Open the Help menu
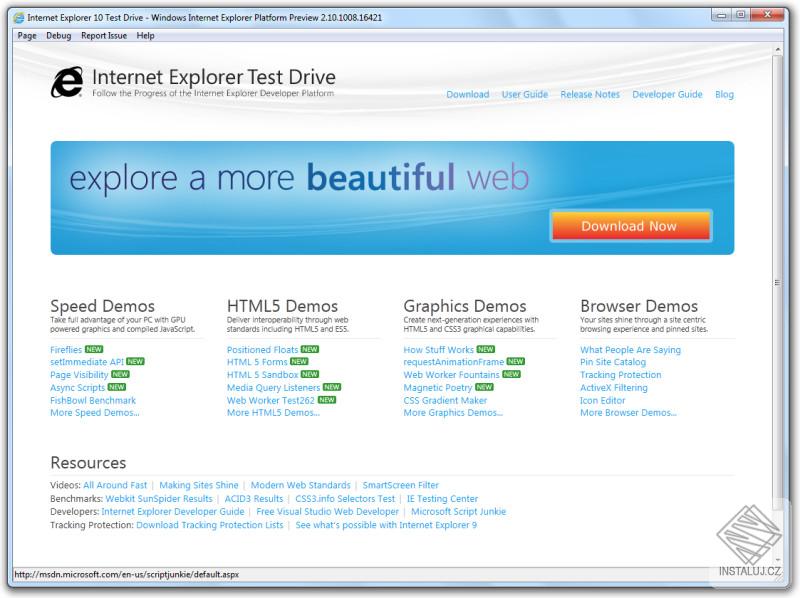This screenshot has width=800, height=598. point(145,35)
